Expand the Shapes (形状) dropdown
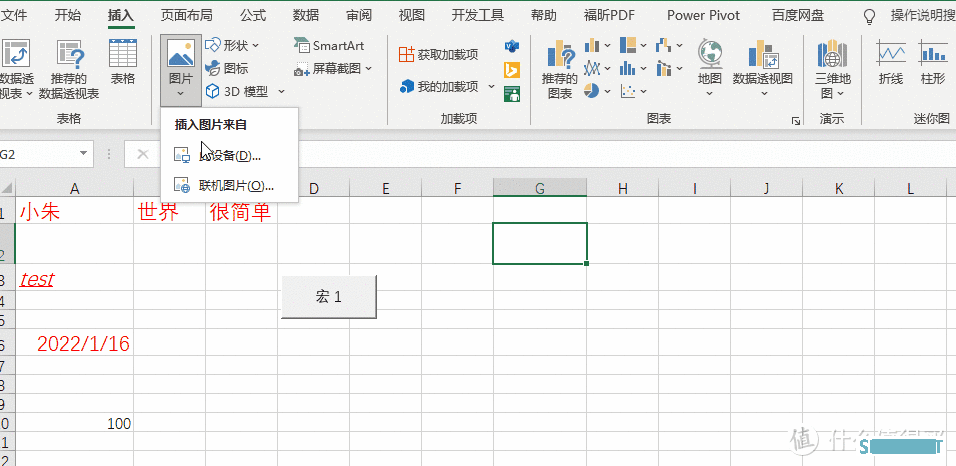The width and height of the screenshot is (956, 466). (256, 46)
